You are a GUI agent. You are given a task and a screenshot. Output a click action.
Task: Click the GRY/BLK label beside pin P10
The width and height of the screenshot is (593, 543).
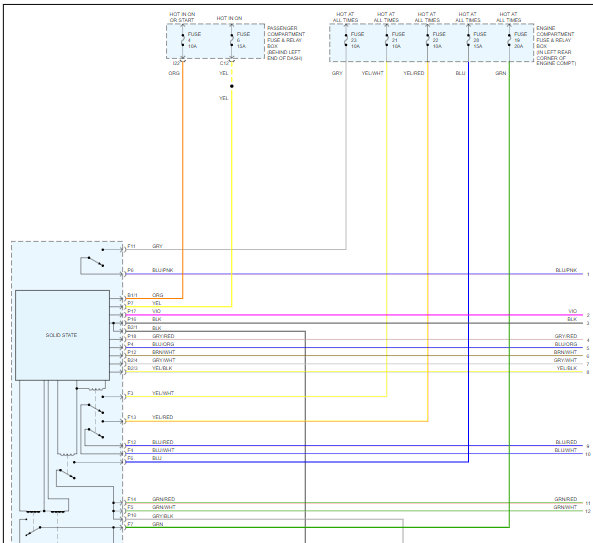coord(163,516)
